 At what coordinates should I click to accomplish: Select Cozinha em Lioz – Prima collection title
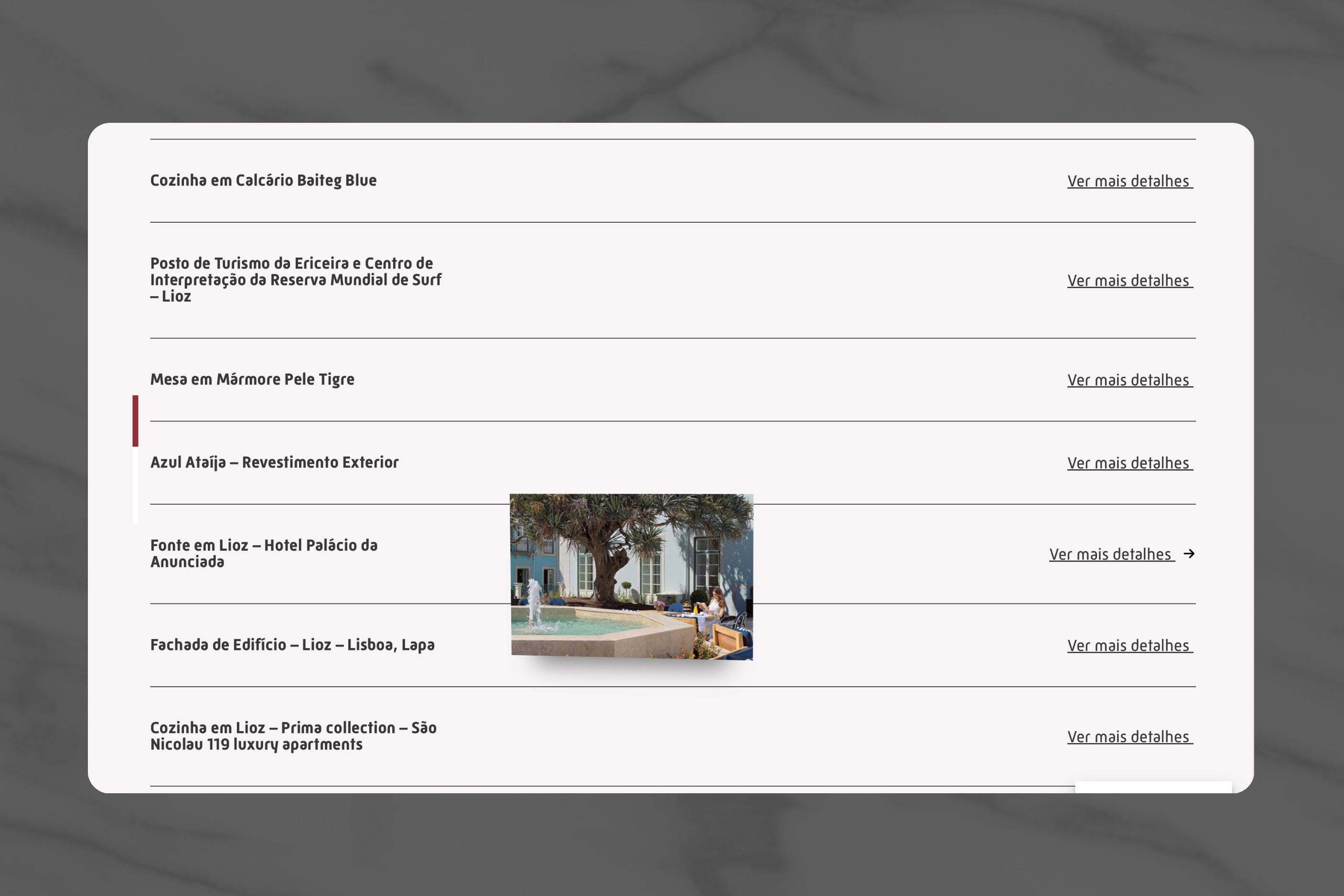coord(293,736)
